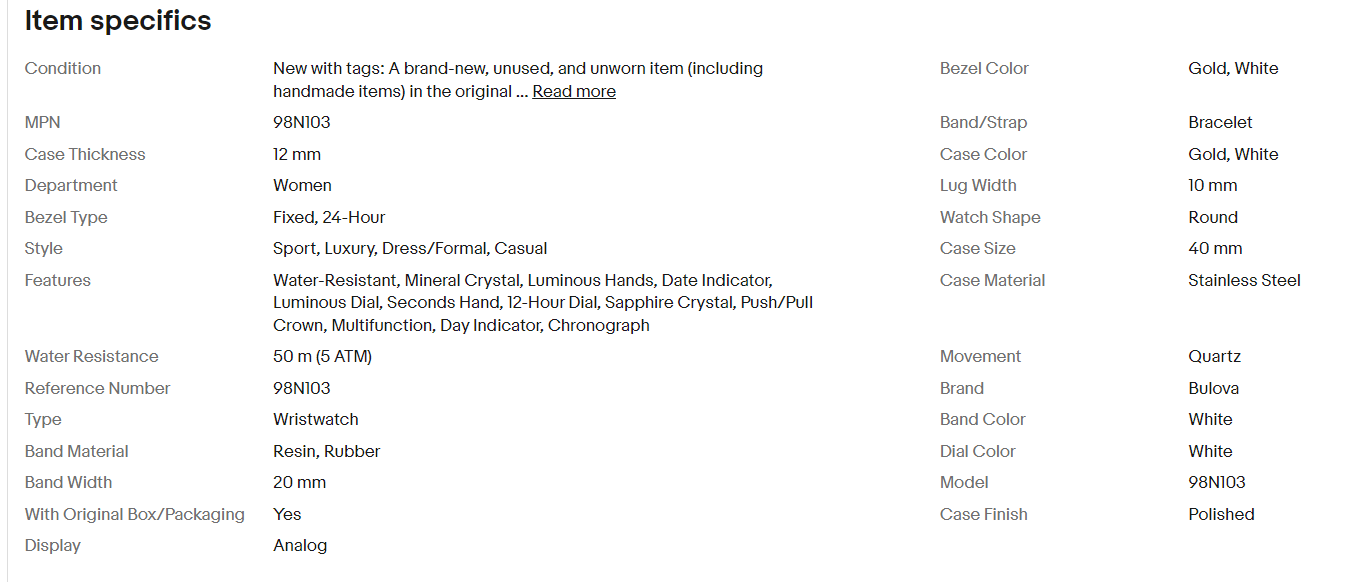1353x582 pixels.
Task: Select the Case Finish Polished value
Action: [1221, 514]
